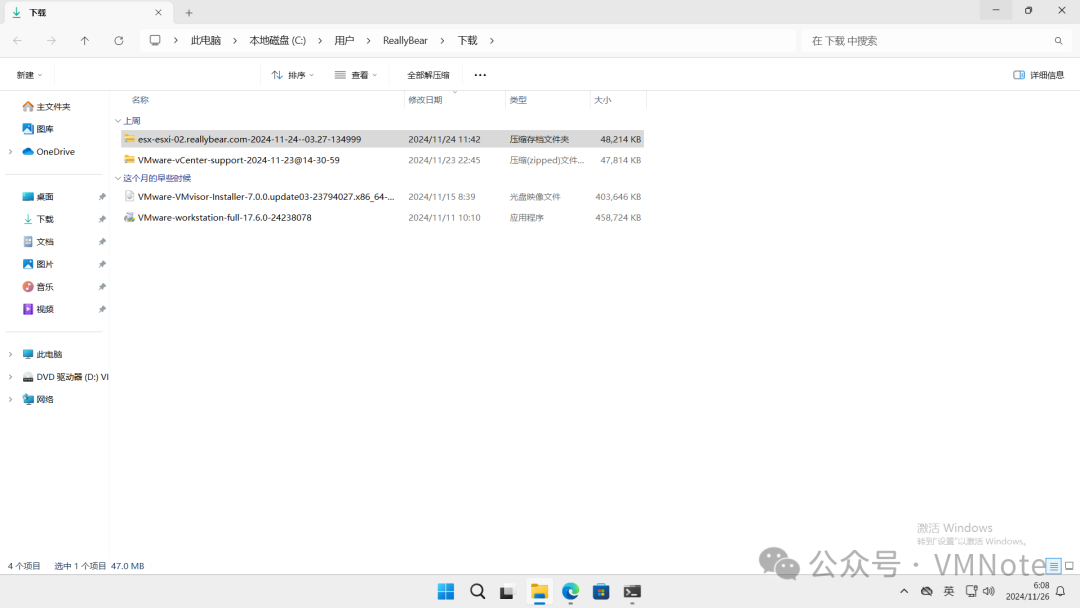Click the VMvisor ISO file icon

(129, 196)
